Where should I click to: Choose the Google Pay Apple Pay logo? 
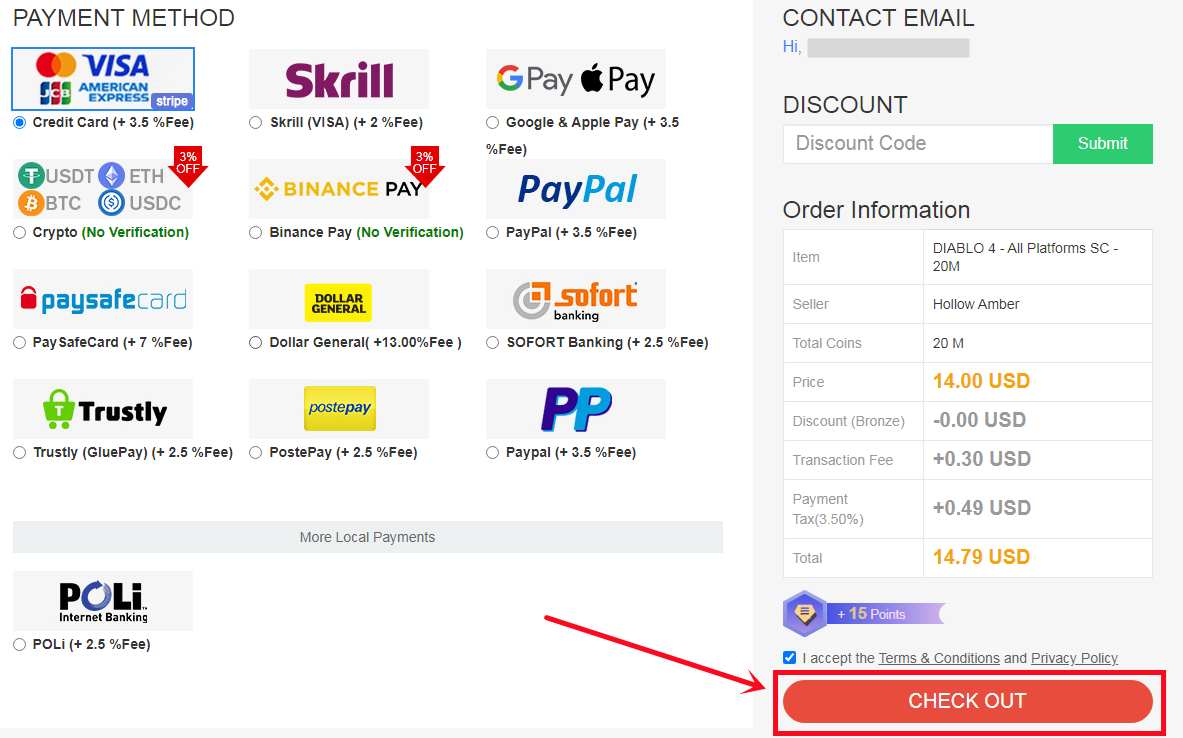pos(576,79)
